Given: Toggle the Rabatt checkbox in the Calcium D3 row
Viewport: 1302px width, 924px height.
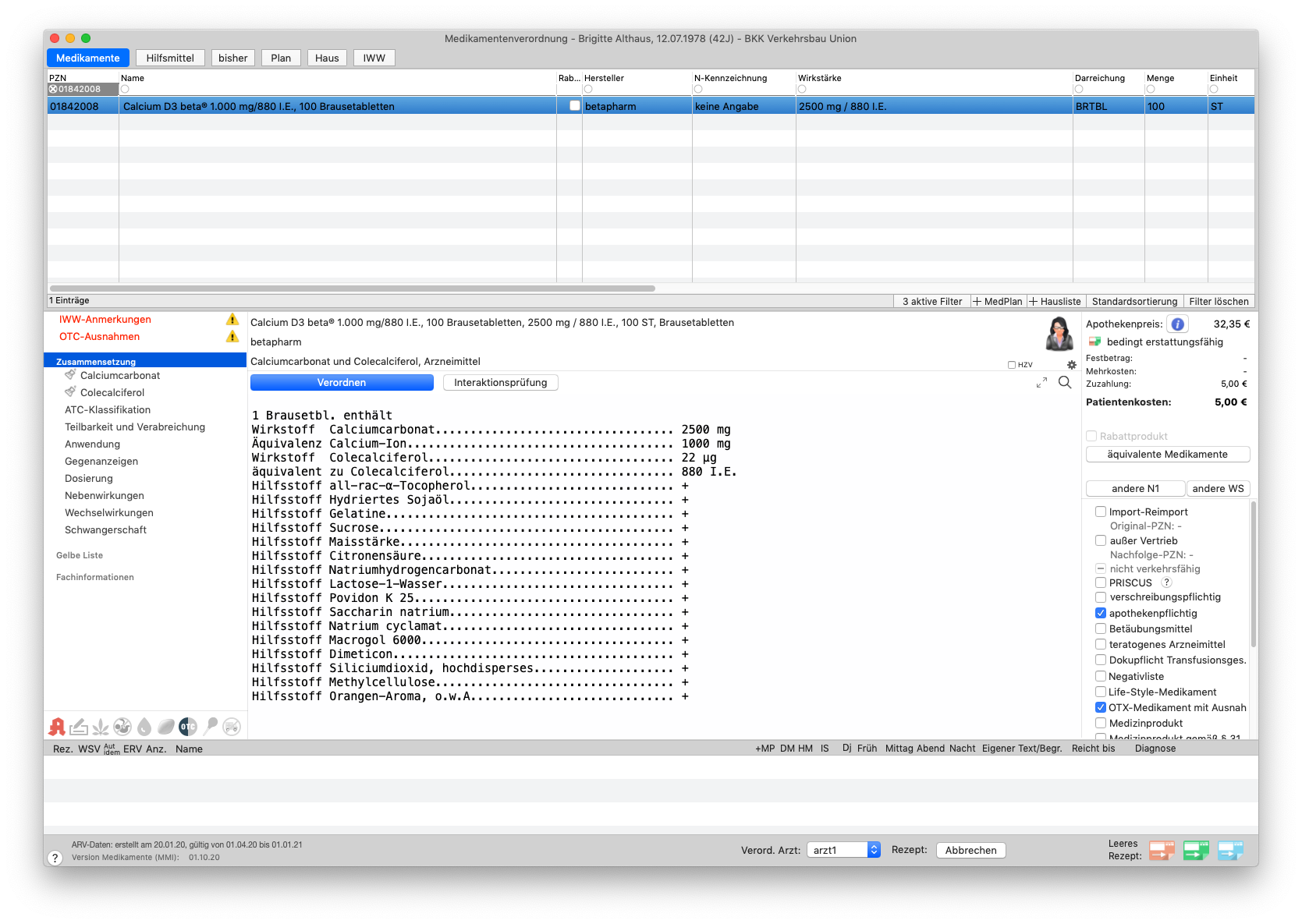Looking at the screenshot, I should click(575, 106).
